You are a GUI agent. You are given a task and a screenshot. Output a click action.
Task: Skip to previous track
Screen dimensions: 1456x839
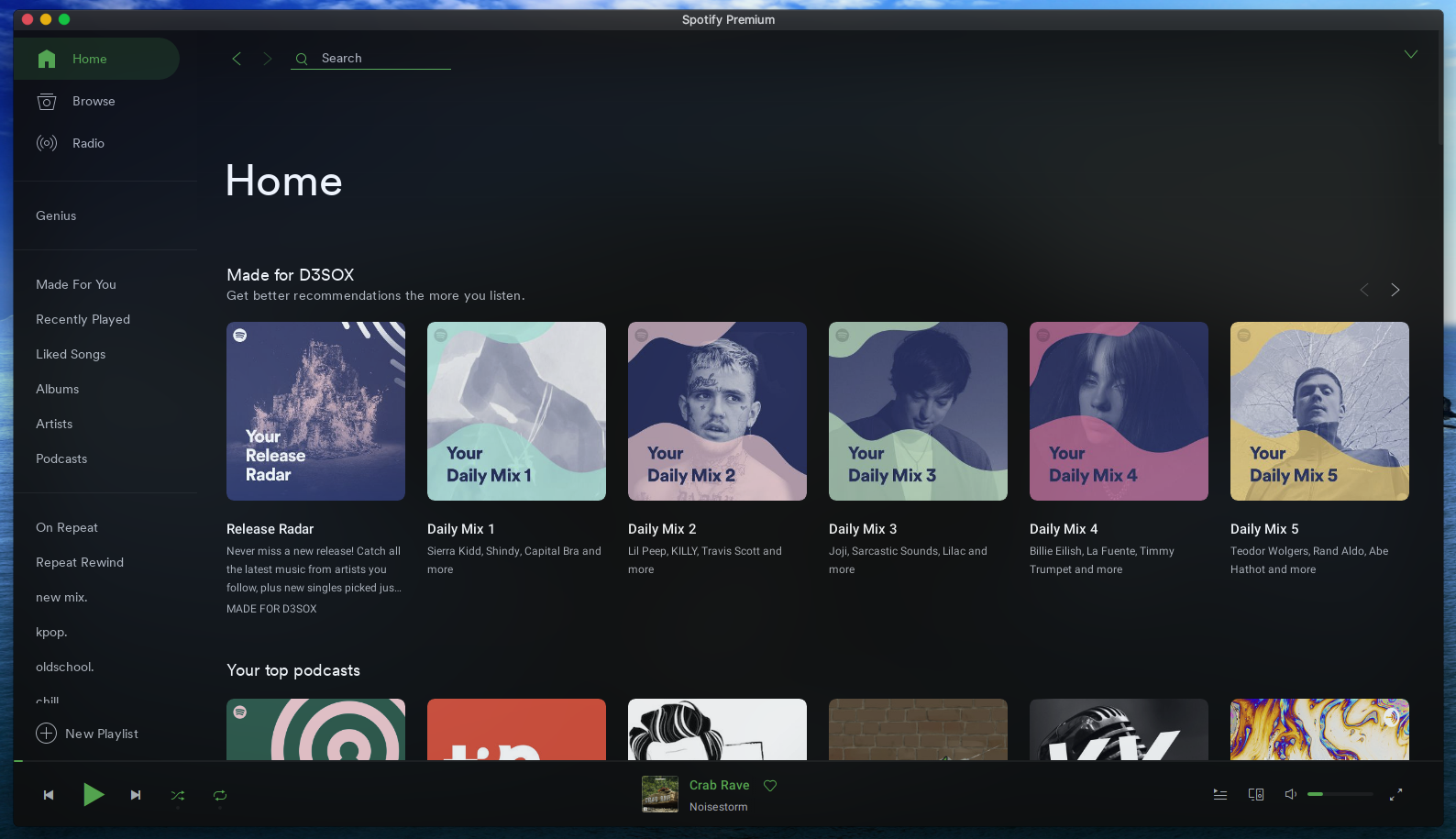(49, 795)
